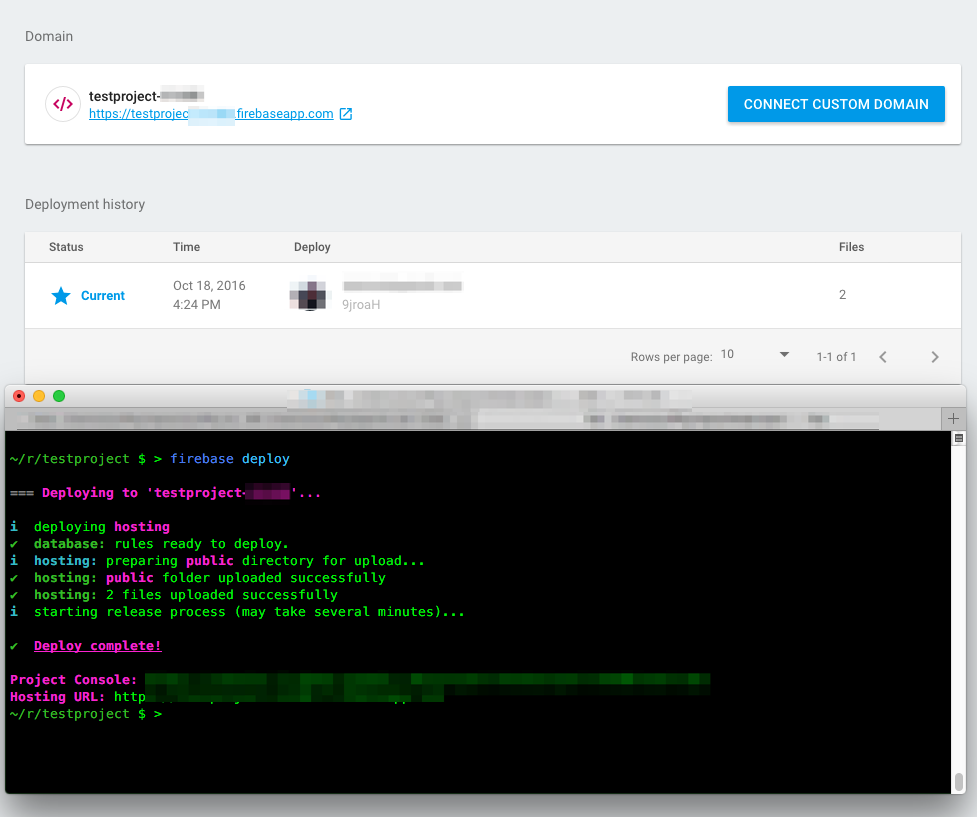Image resolution: width=977 pixels, height=817 pixels.
Task: Click the blue star Current status icon
Action: (61, 296)
